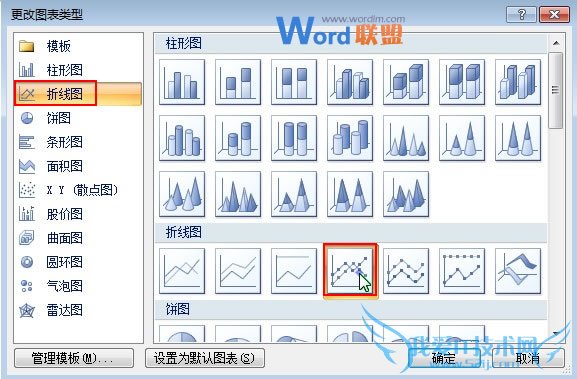577x379 pixels.
Task: Click 设置为默认图表(S) button
Action: (205, 358)
